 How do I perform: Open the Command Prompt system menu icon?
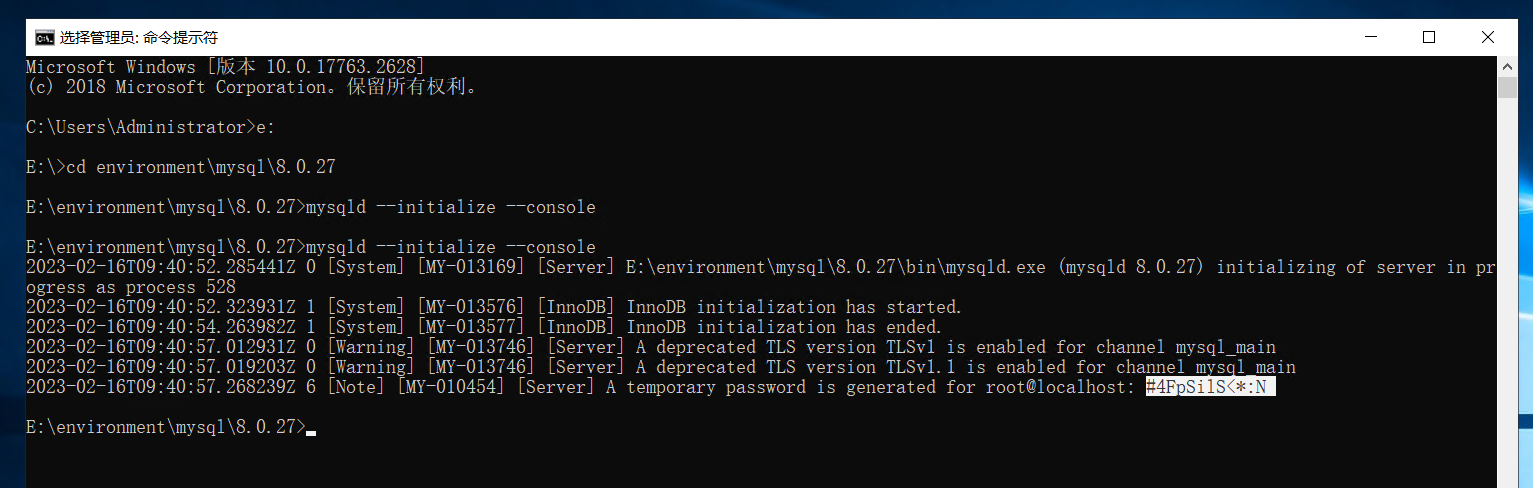click(44, 38)
